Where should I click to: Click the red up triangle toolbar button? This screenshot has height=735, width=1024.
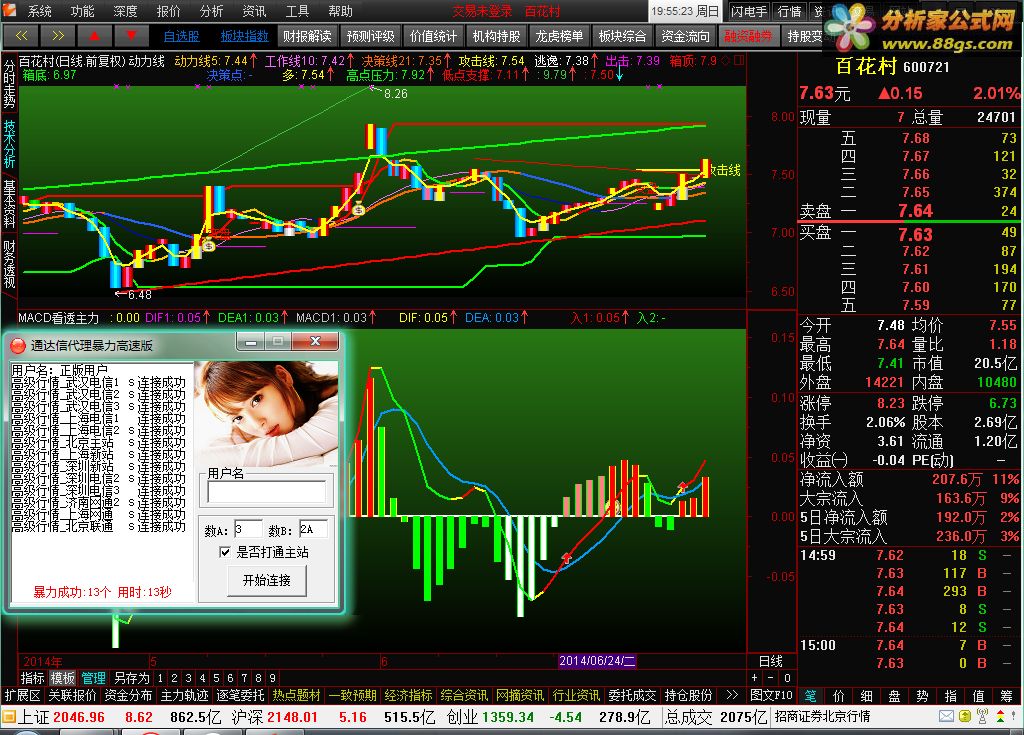point(94,36)
